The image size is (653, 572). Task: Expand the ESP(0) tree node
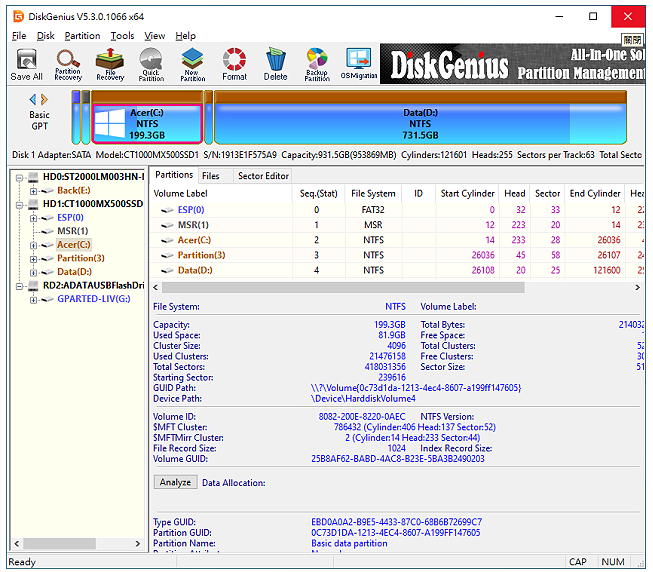coord(33,218)
